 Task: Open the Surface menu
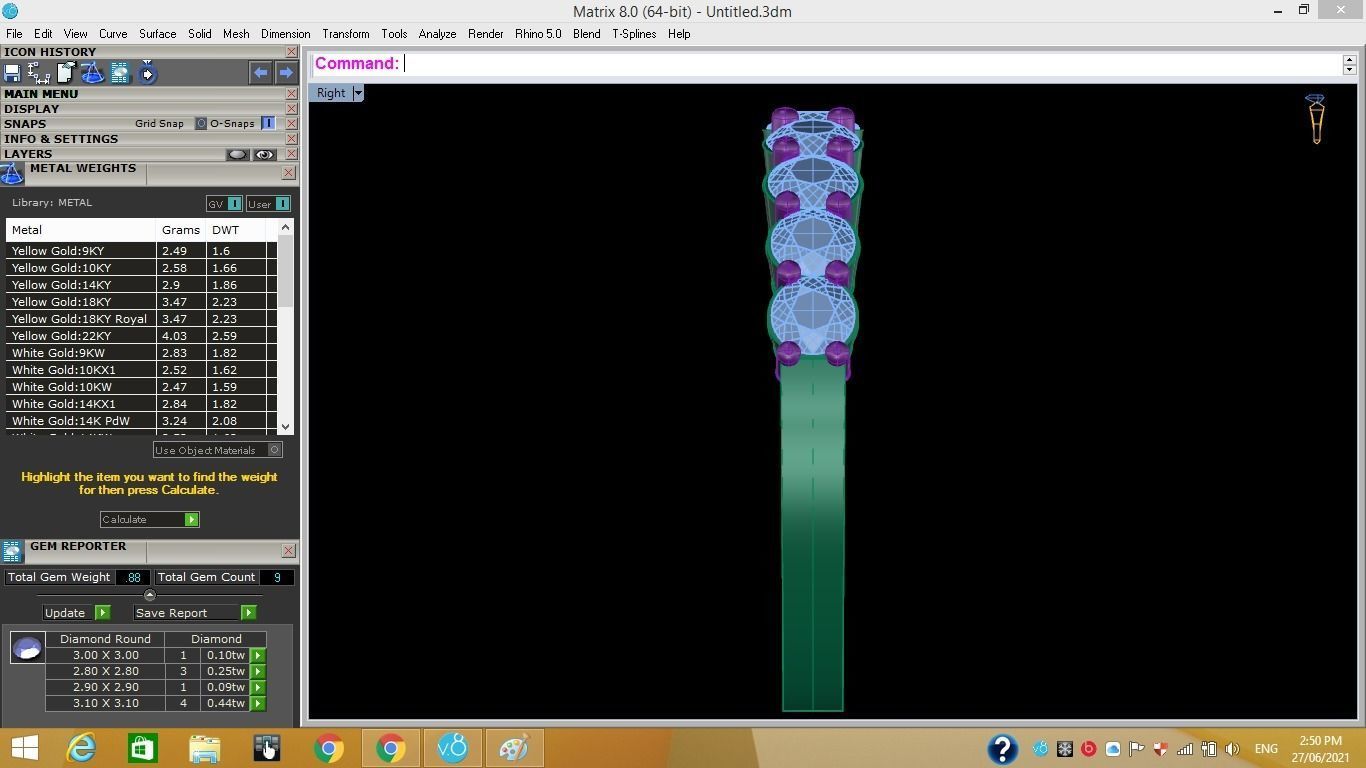[157, 34]
